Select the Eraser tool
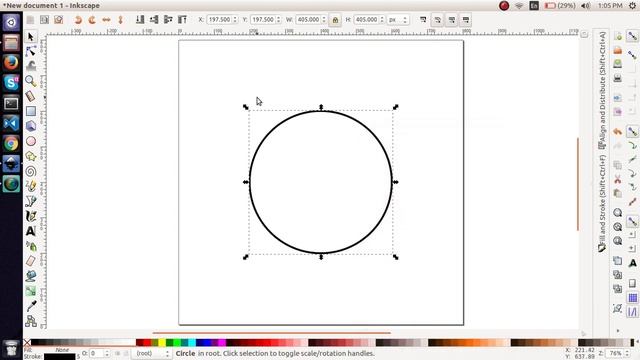 point(31,261)
